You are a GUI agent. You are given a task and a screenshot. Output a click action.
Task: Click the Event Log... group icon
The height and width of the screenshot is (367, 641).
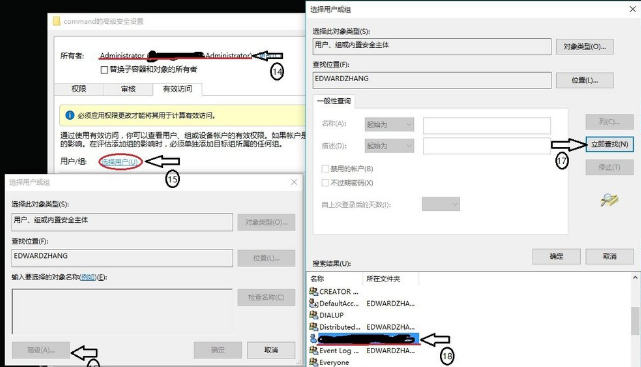pos(314,350)
